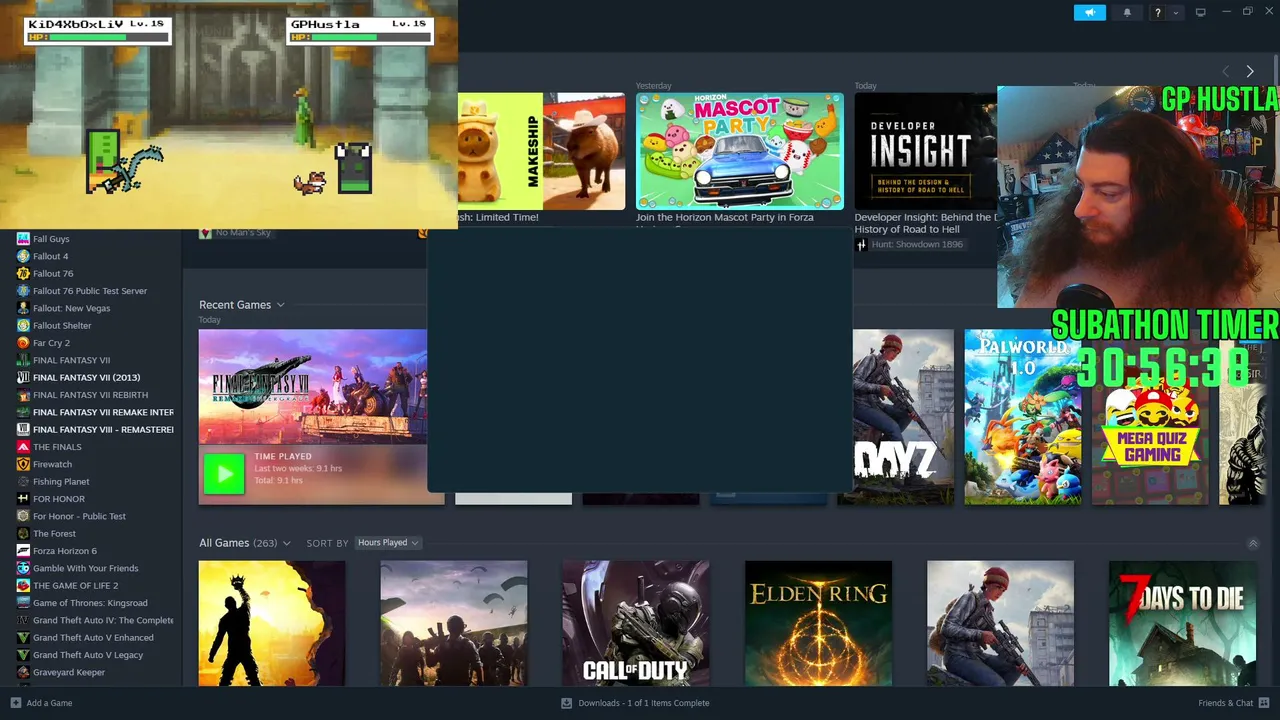Select FINAL FANTASY VII REBIRTH in list
Screen dimensions: 1280x720
click(90, 395)
